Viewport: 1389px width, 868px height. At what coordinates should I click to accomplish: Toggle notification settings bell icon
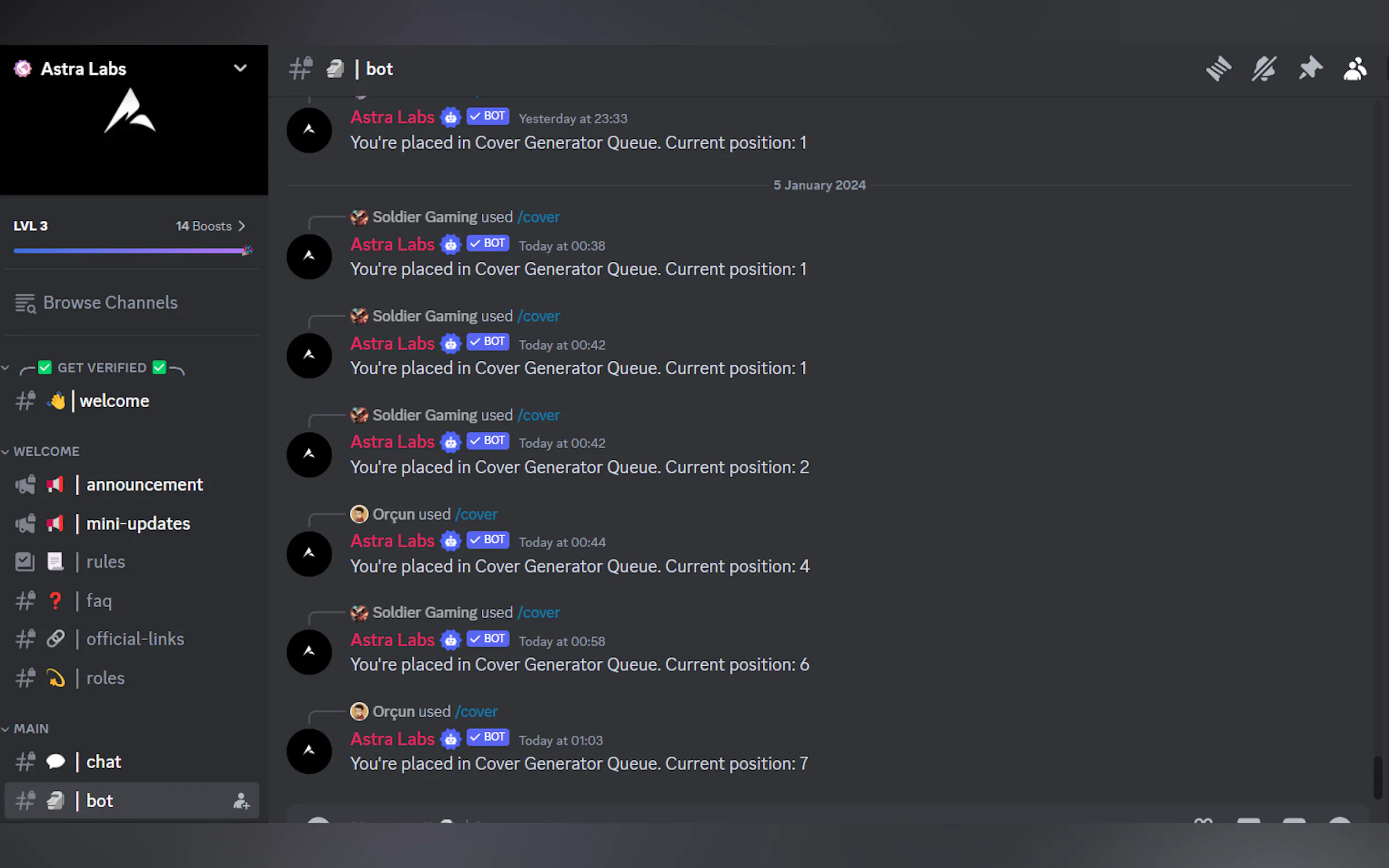point(1264,69)
